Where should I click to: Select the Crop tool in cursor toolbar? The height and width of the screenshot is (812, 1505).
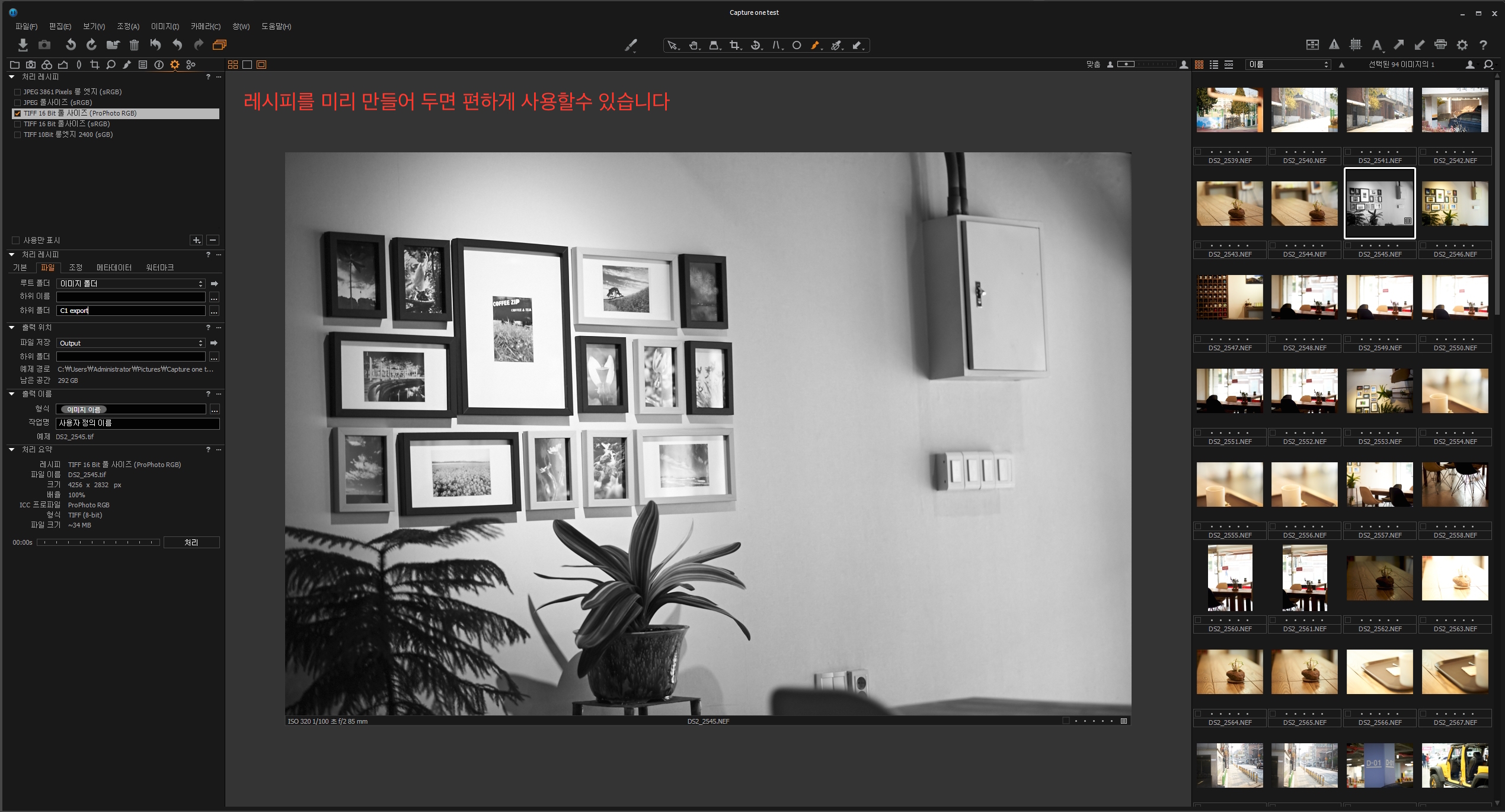point(735,46)
